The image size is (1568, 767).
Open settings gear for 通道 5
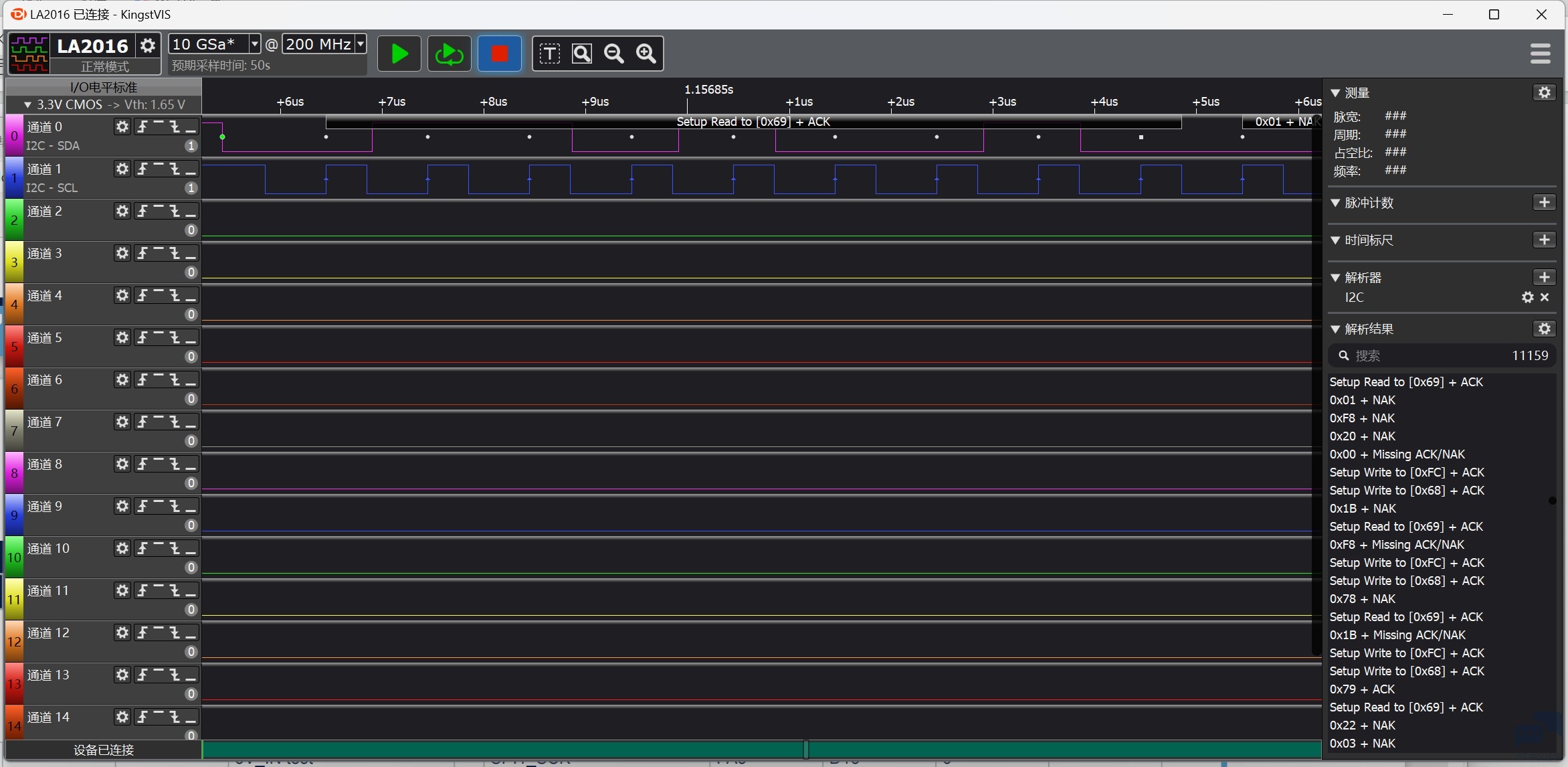coord(122,337)
